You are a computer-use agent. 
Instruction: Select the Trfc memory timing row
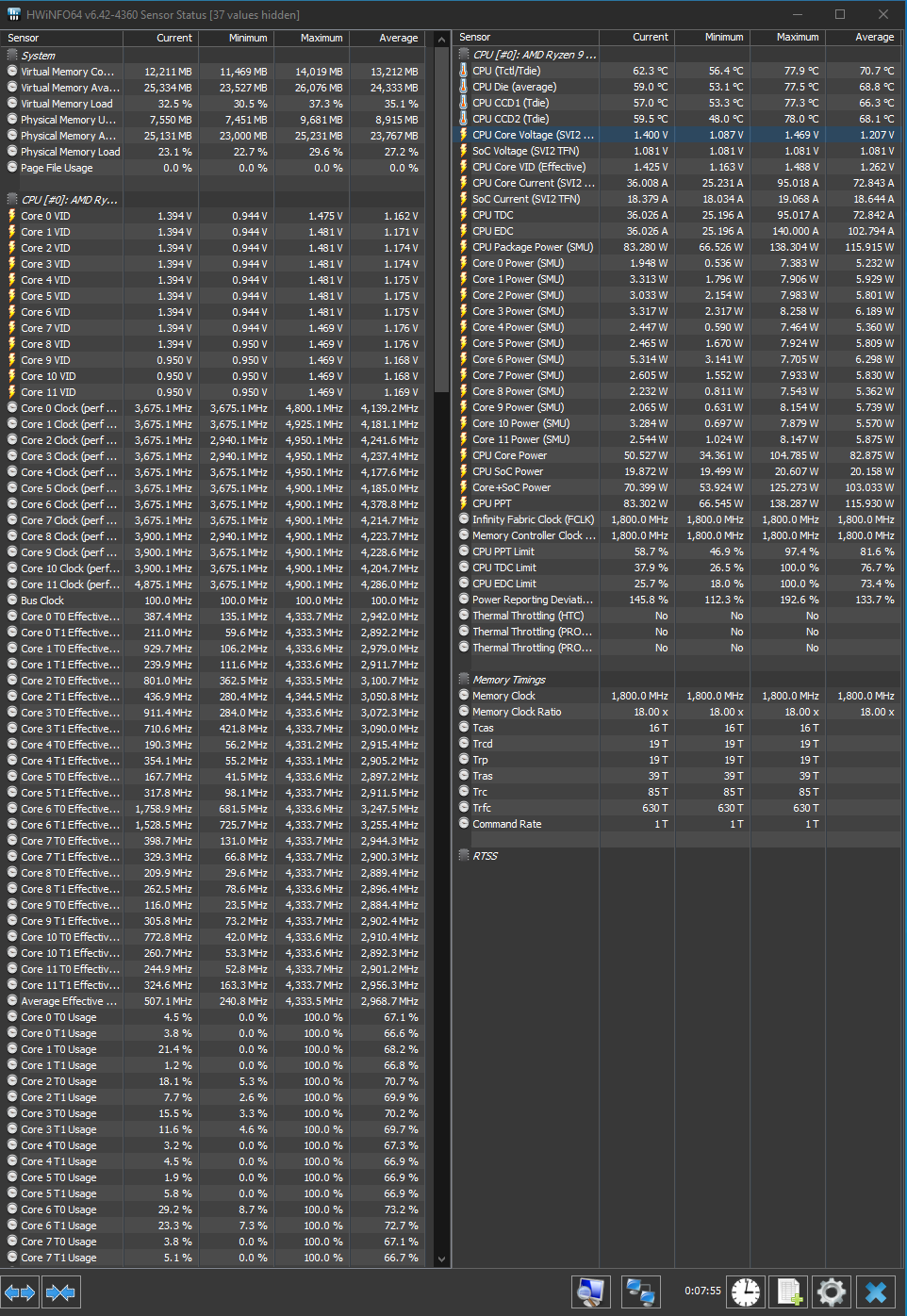tap(677, 807)
